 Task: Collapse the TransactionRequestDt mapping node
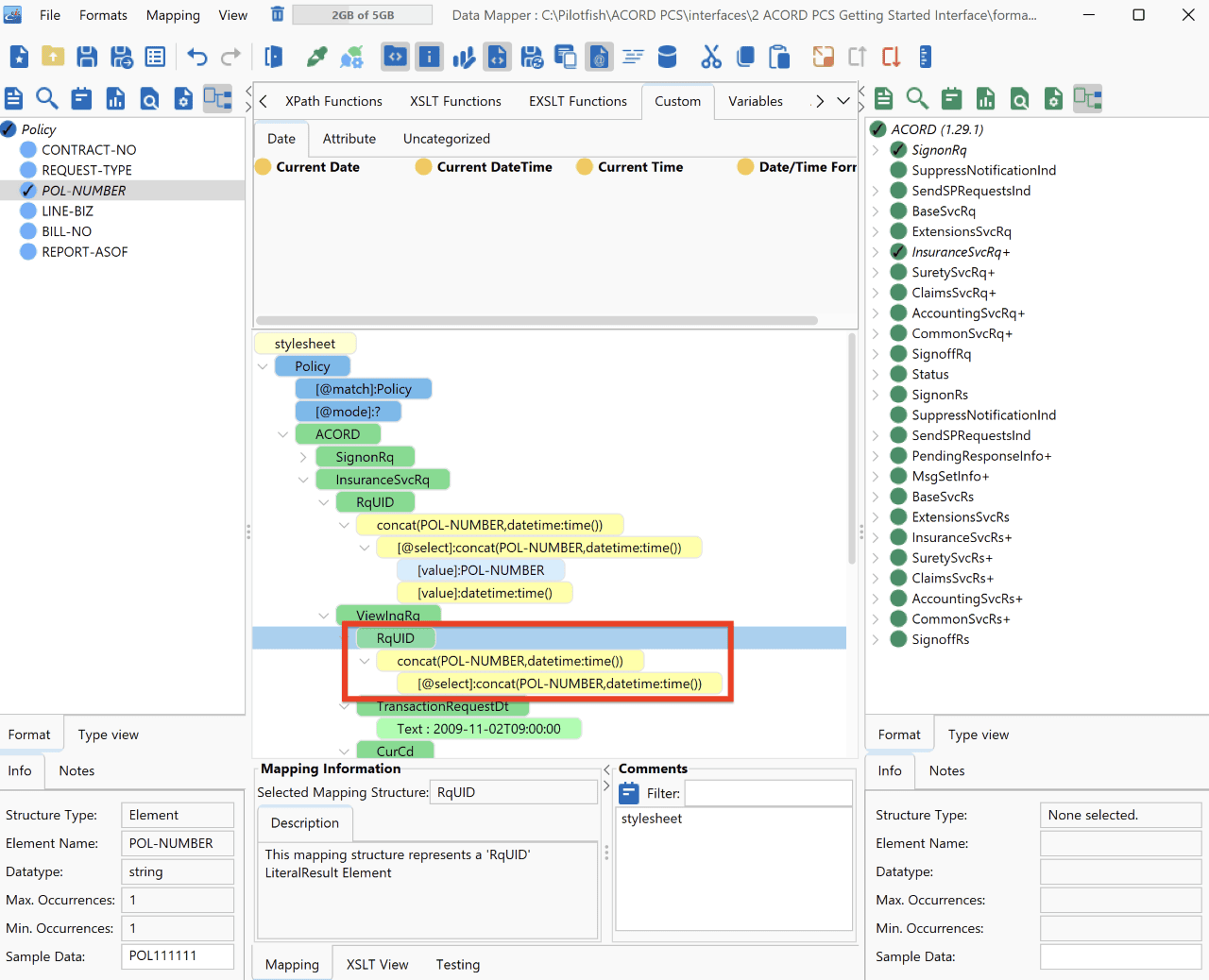tap(344, 706)
